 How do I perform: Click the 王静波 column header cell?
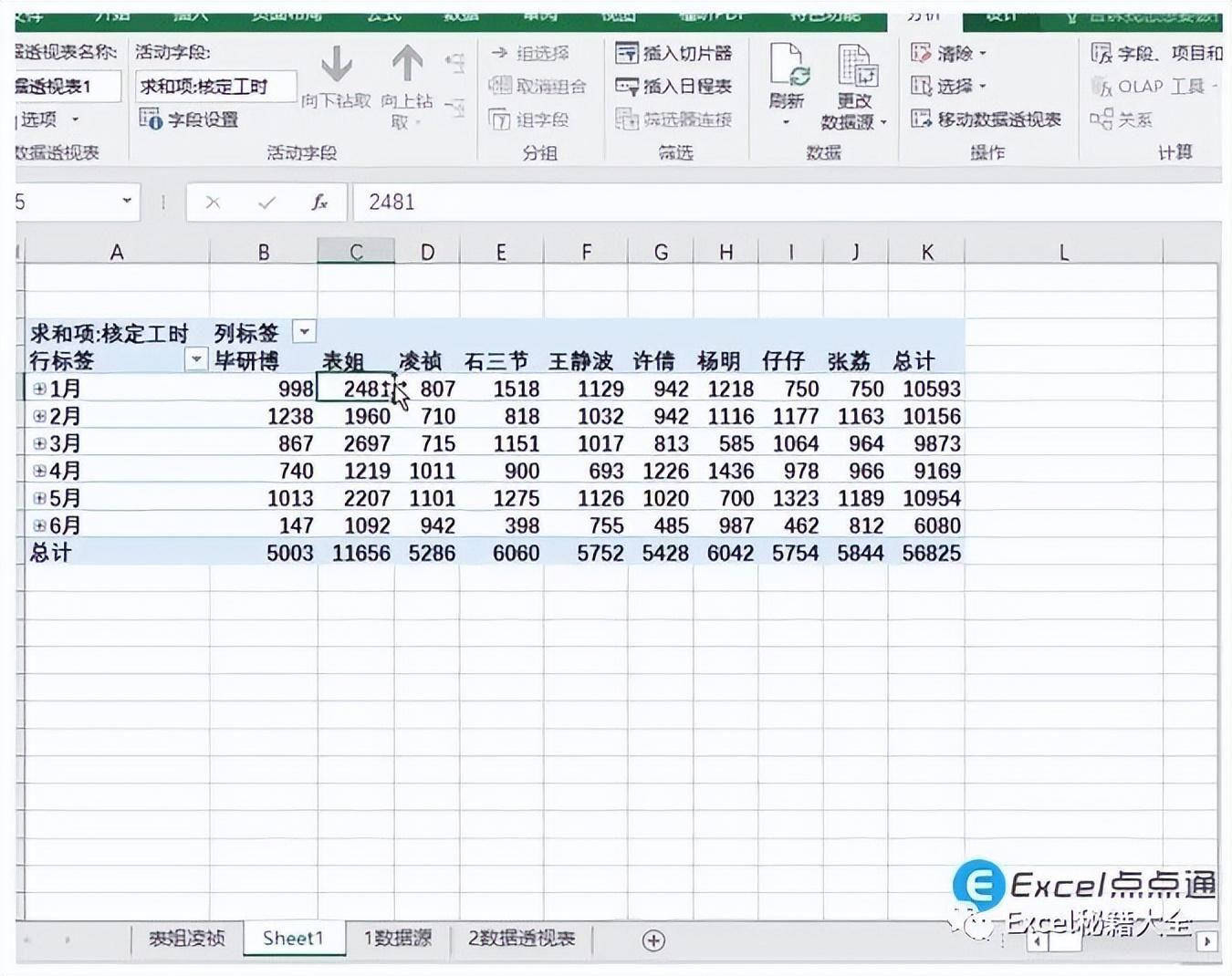(x=585, y=361)
